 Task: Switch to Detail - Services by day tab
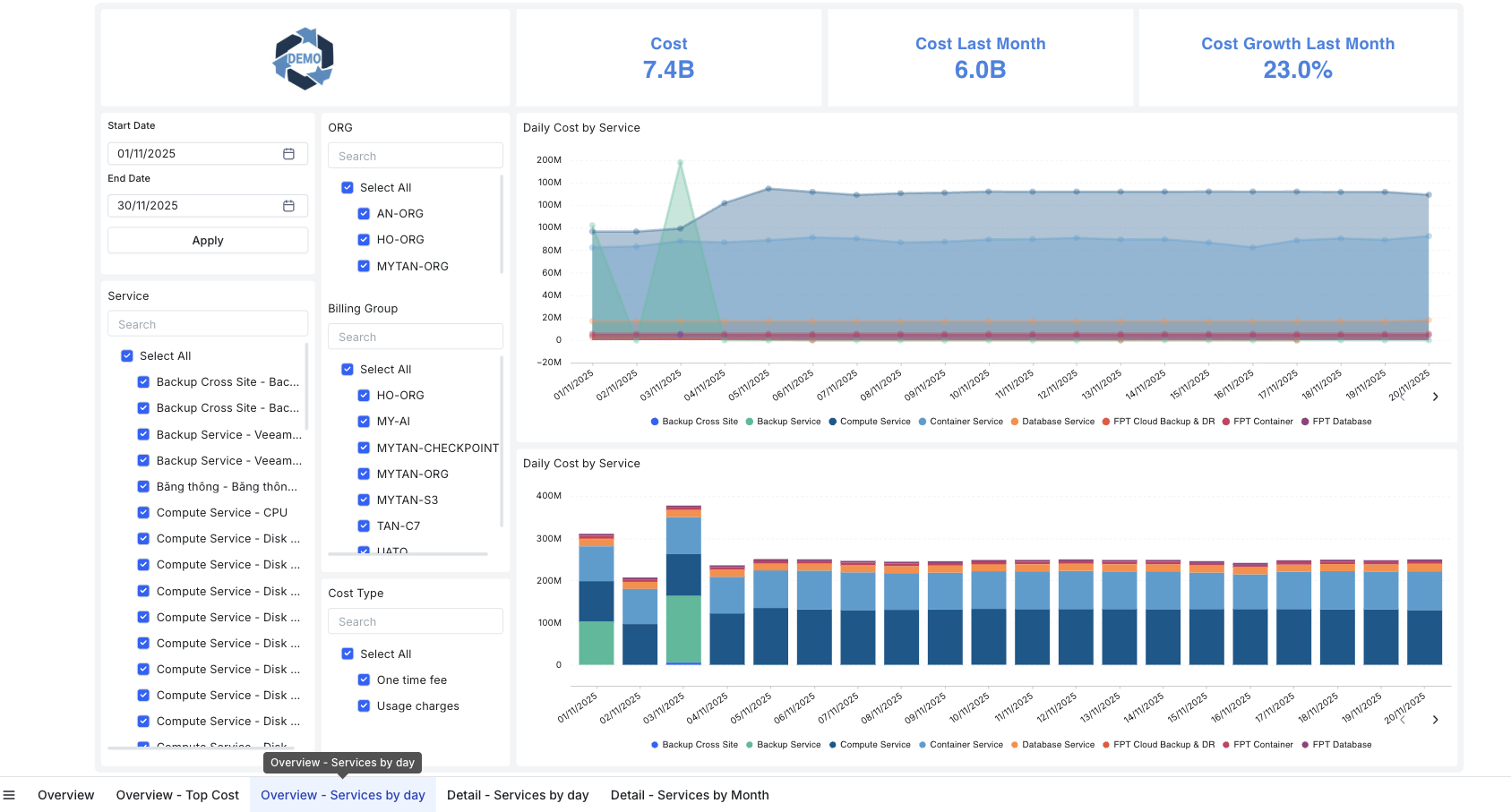click(x=518, y=794)
